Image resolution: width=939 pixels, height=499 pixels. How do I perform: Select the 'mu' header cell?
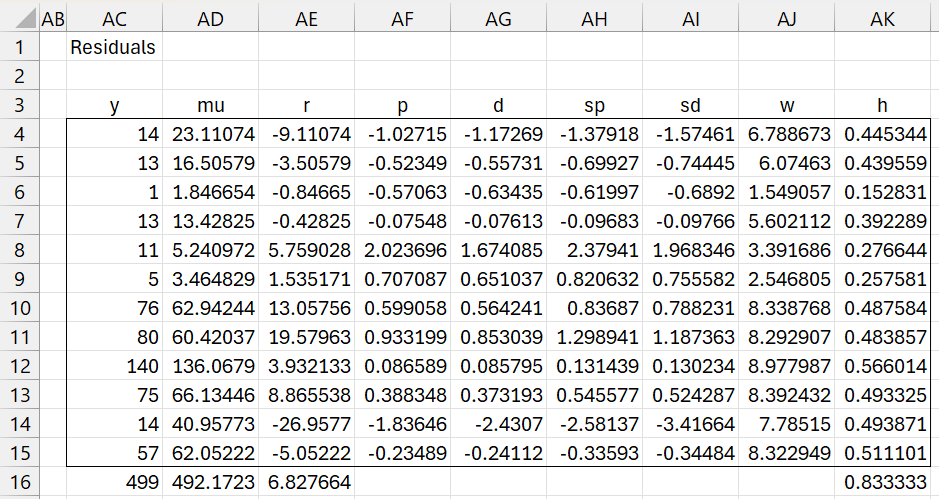tap(210, 105)
